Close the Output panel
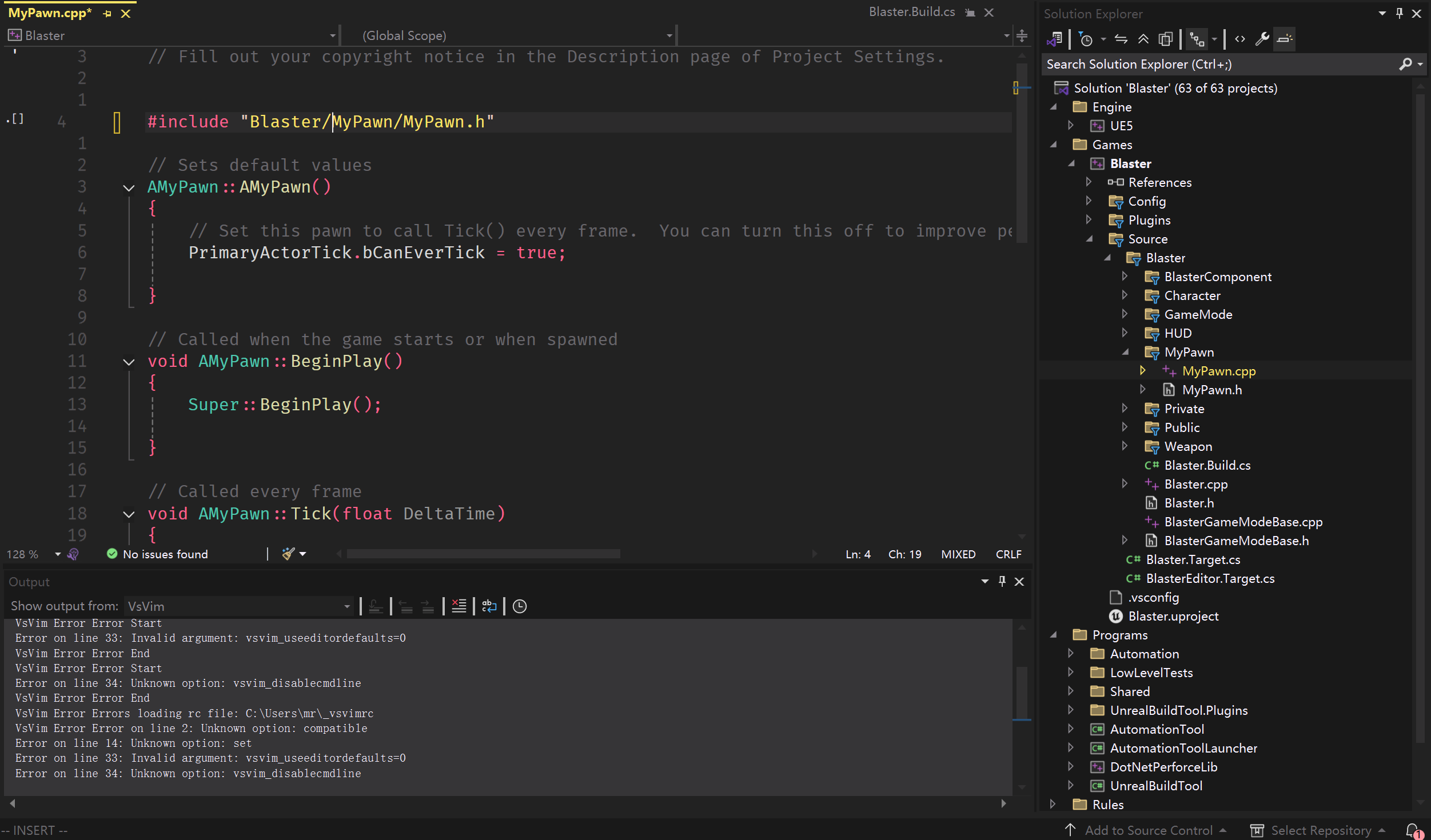This screenshot has width=1431, height=840. pos(1019,581)
